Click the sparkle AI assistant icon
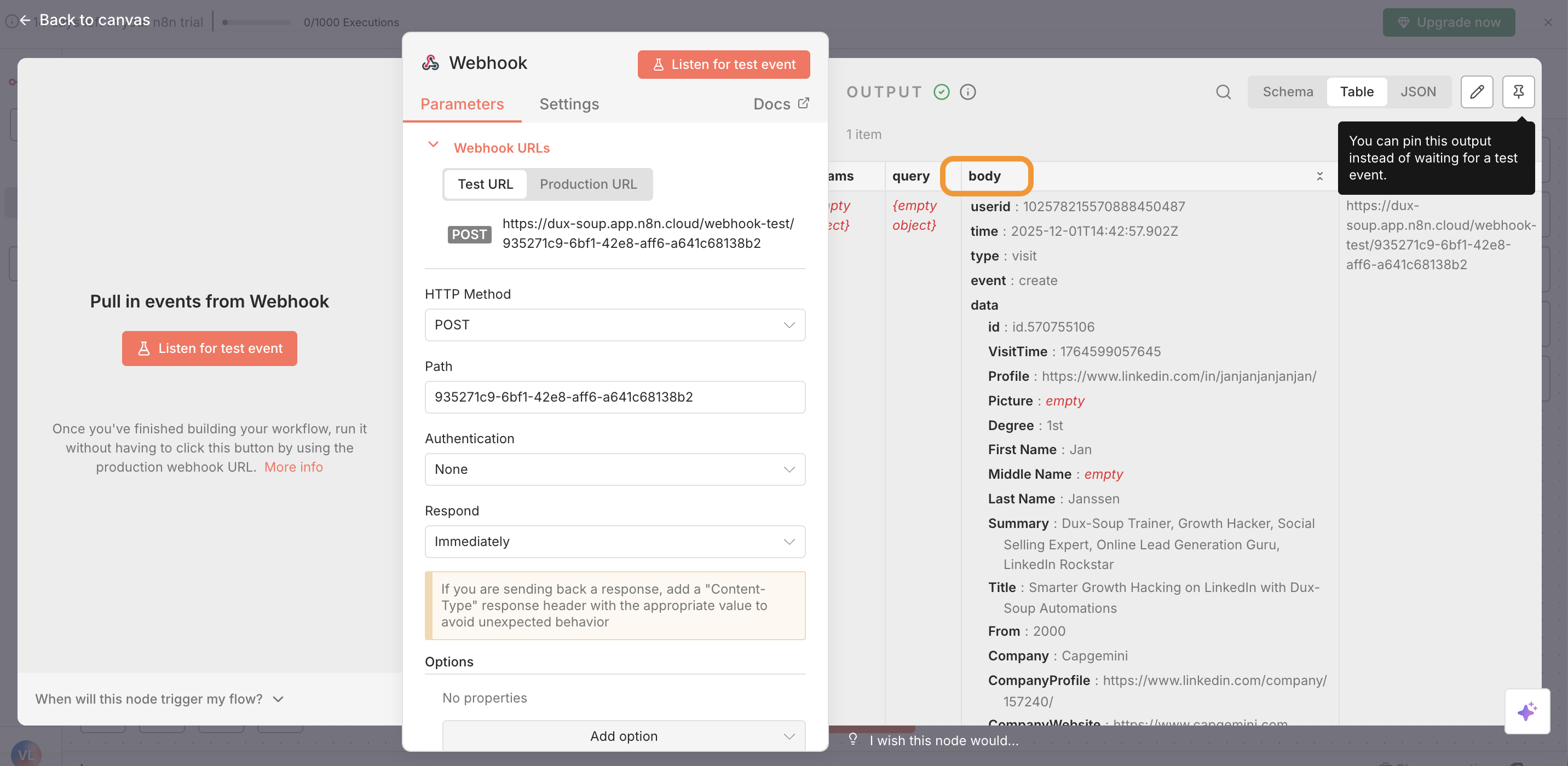Screen dimensions: 1568x766 (1526, 711)
